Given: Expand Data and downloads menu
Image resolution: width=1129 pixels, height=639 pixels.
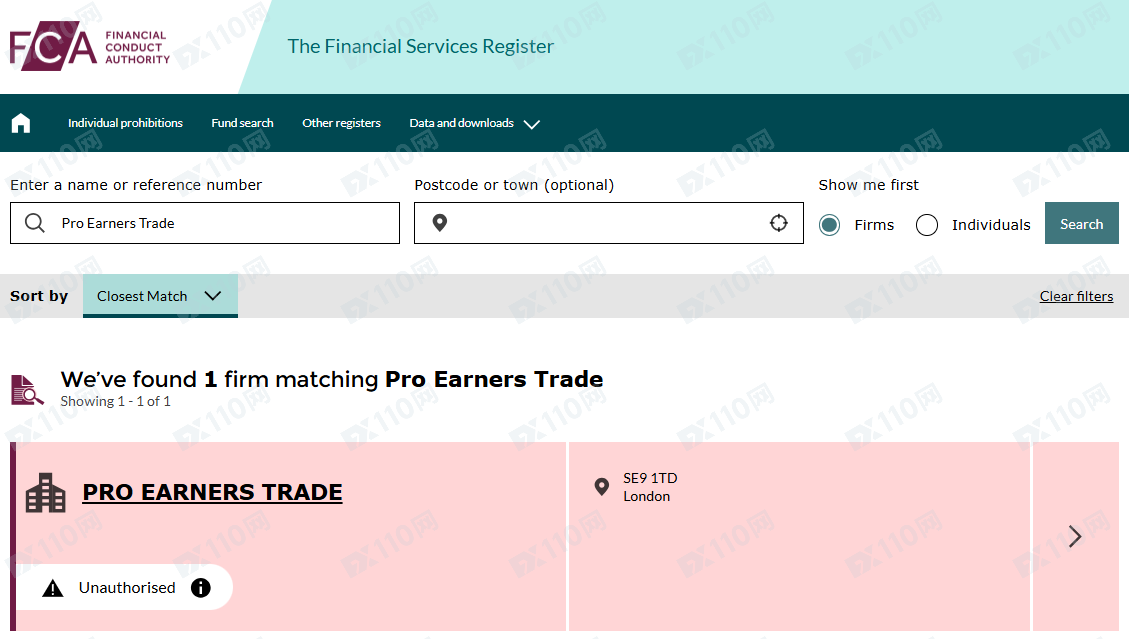Looking at the screenshot, I should pos(474,123).
